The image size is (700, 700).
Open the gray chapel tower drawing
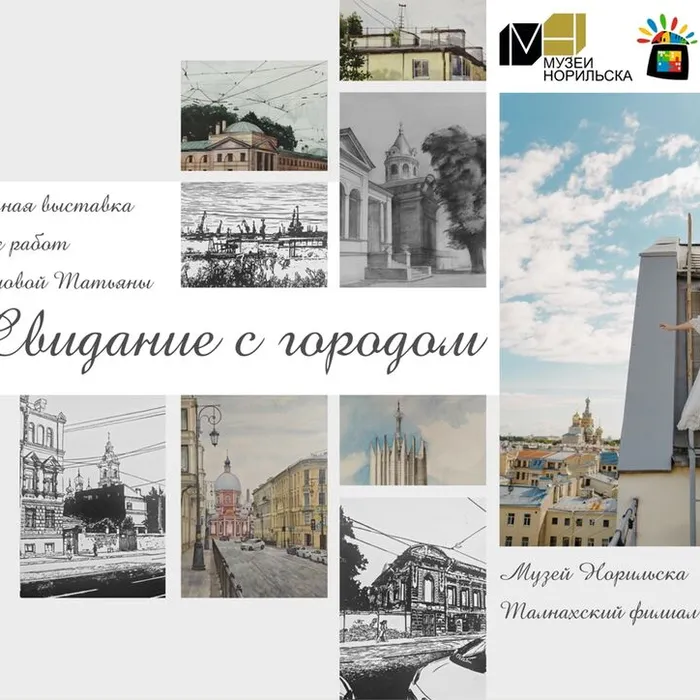(x=412, y=190)
